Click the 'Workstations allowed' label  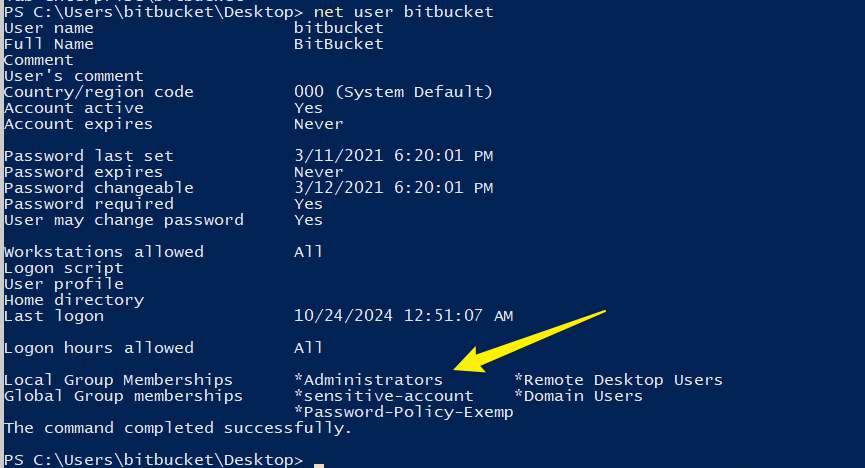[104, 252]
